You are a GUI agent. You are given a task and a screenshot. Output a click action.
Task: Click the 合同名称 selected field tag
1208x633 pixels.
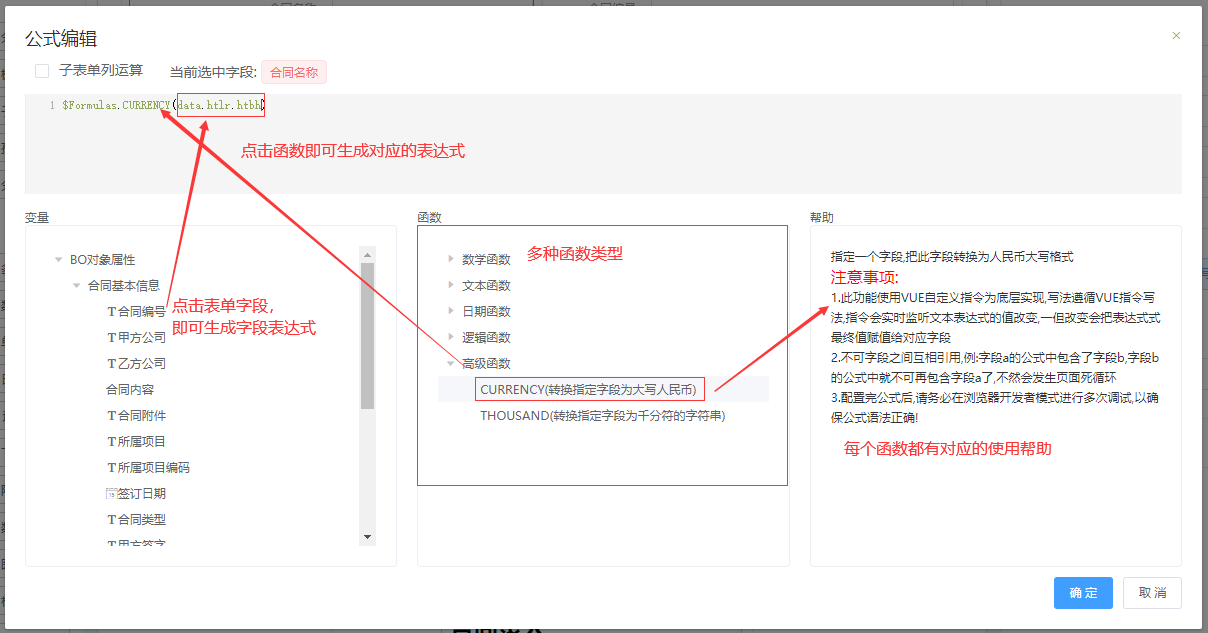point(294,72)
